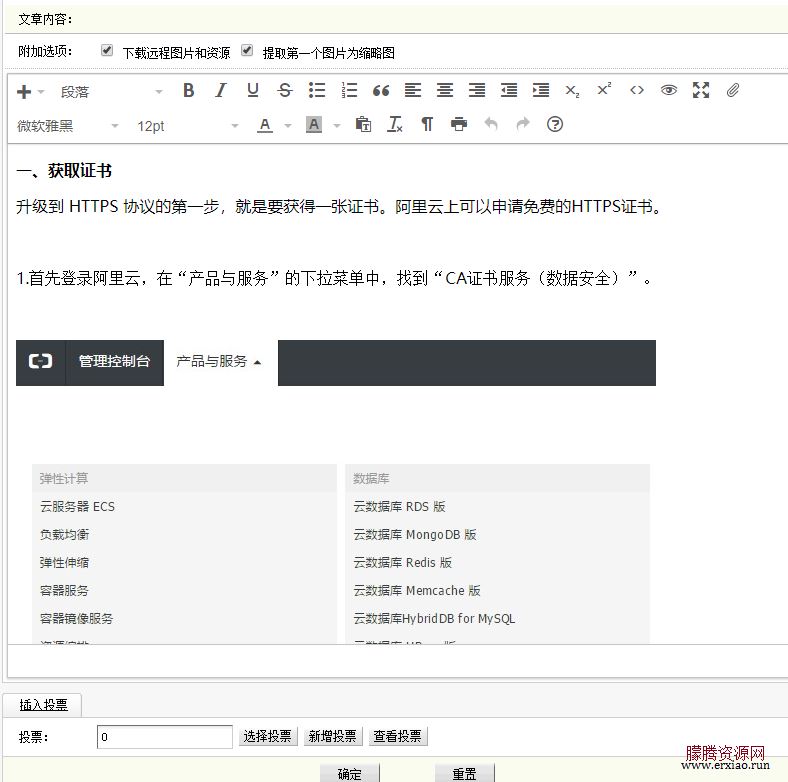
Task: Open the 12pt font size dropdown
Action: (x=187, y=126)
